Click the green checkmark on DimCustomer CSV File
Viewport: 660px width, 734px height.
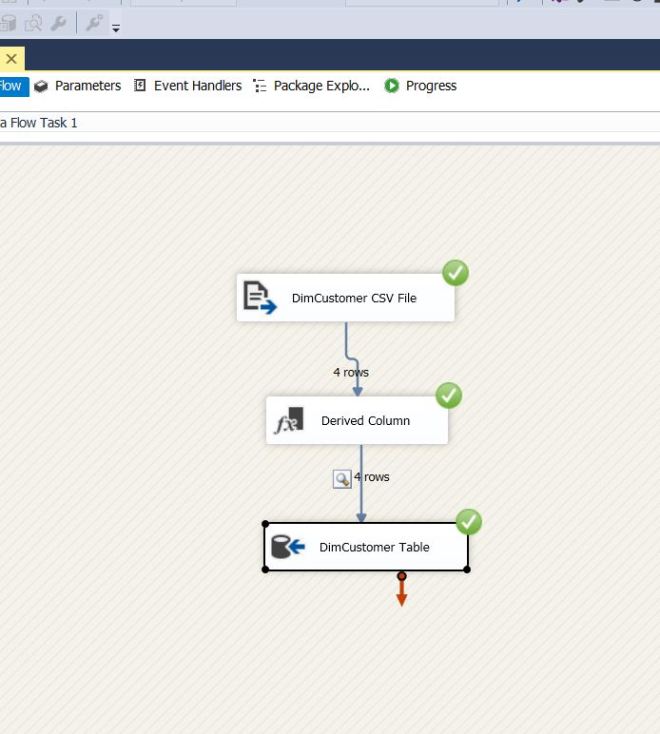[x=455, y=272]
